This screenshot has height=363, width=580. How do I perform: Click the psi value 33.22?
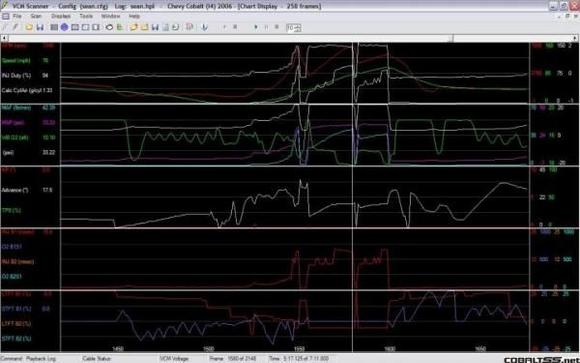coord(49,152)
